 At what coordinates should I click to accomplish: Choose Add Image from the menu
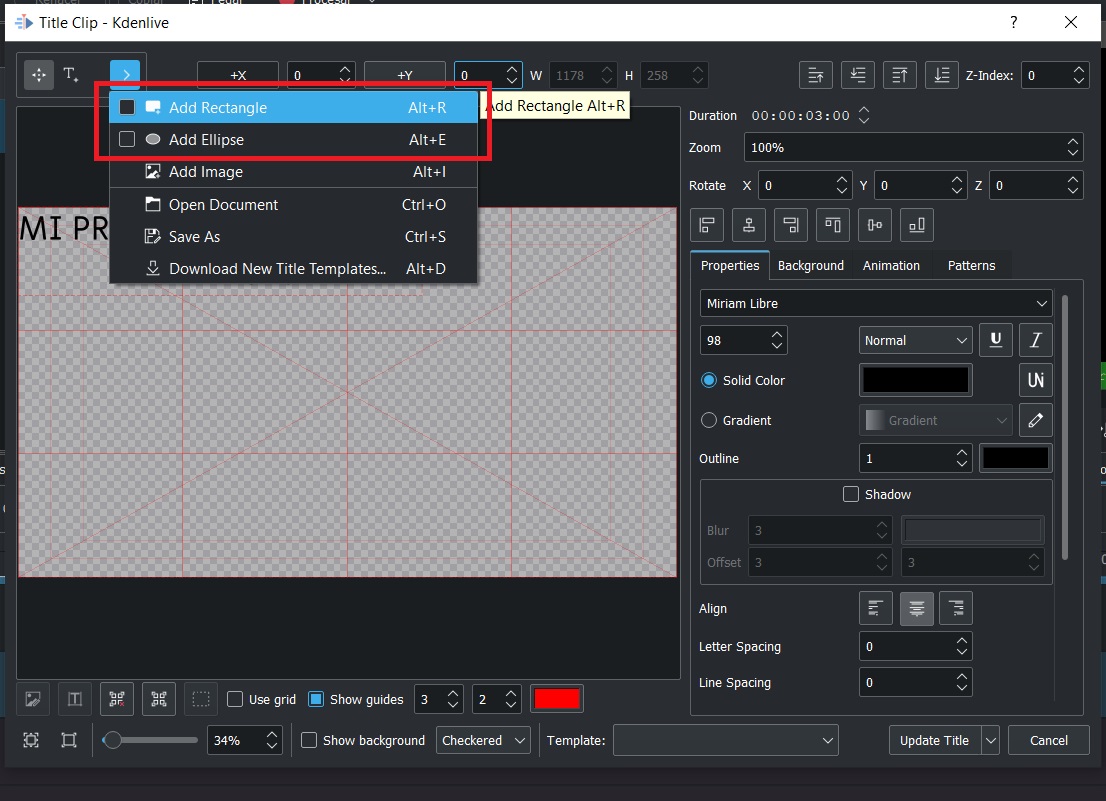293,171
